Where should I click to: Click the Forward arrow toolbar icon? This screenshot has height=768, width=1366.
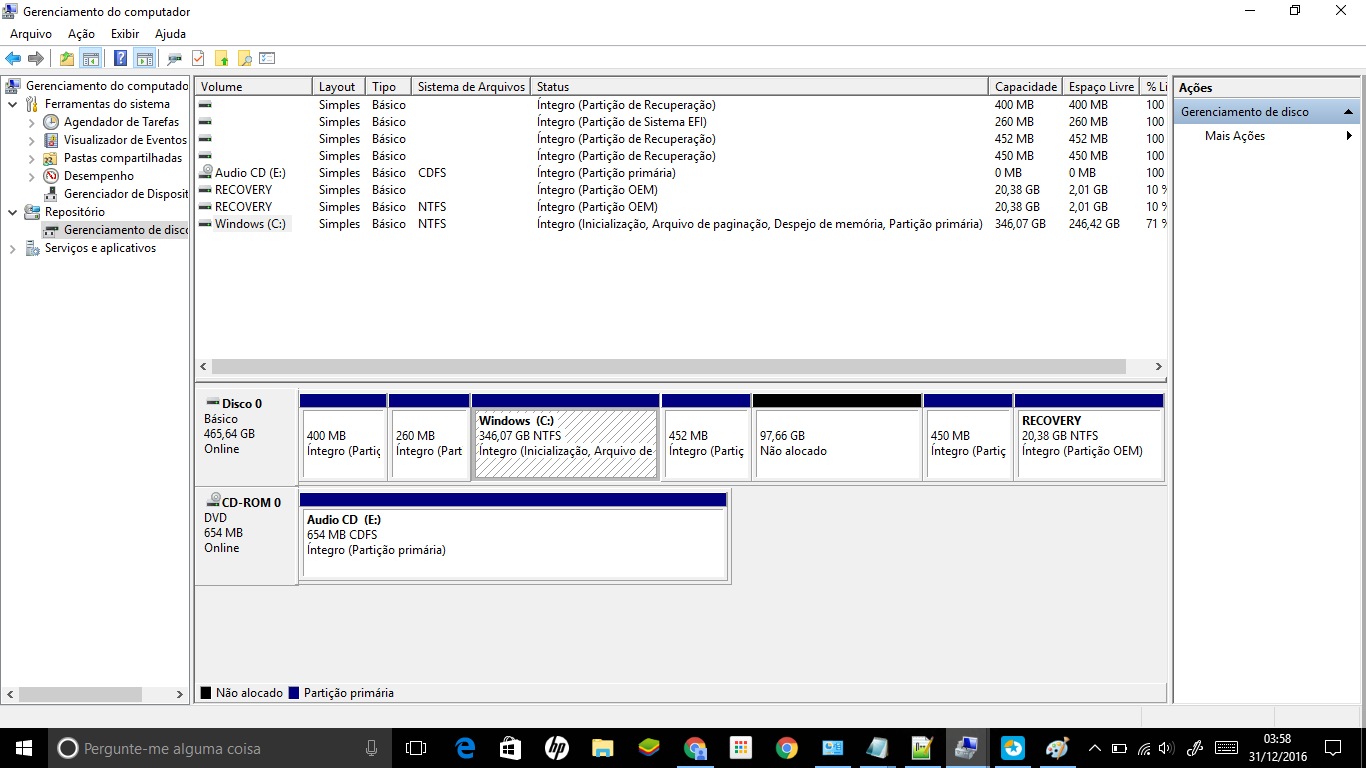tap(36, 58)
